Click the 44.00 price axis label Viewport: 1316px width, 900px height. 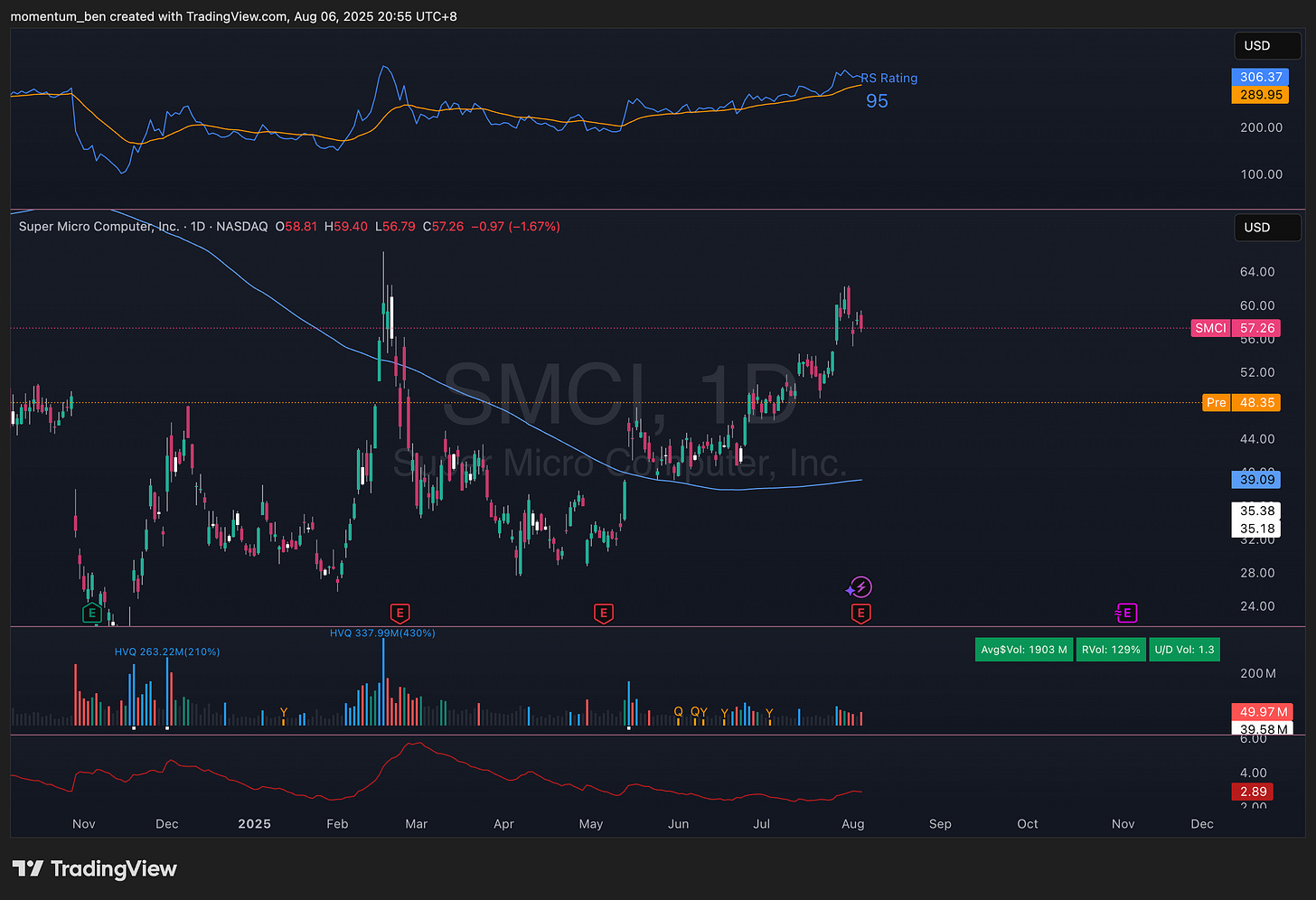(x=1257, y=438)
